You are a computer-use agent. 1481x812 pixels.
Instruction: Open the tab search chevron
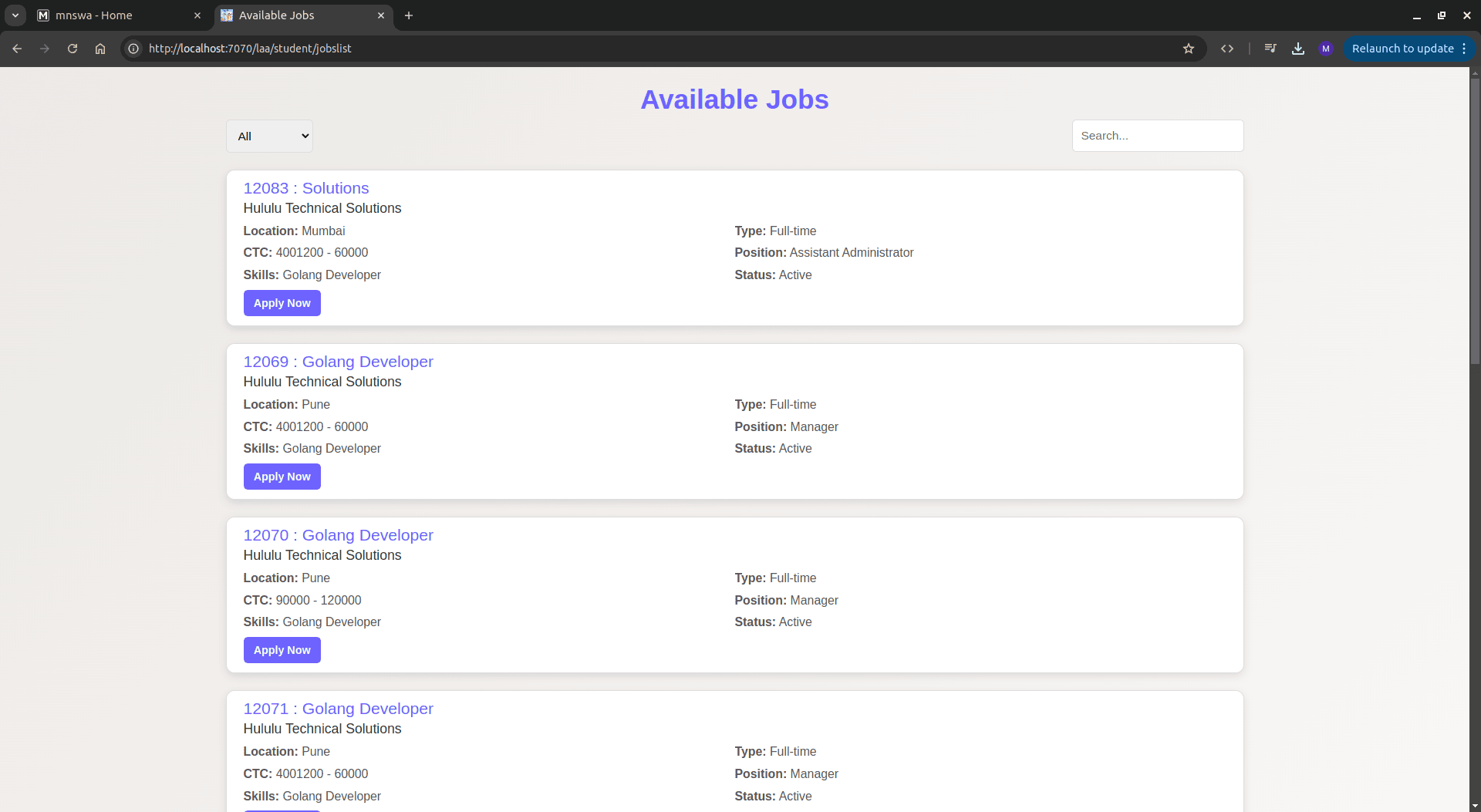(x=15, y=15)
